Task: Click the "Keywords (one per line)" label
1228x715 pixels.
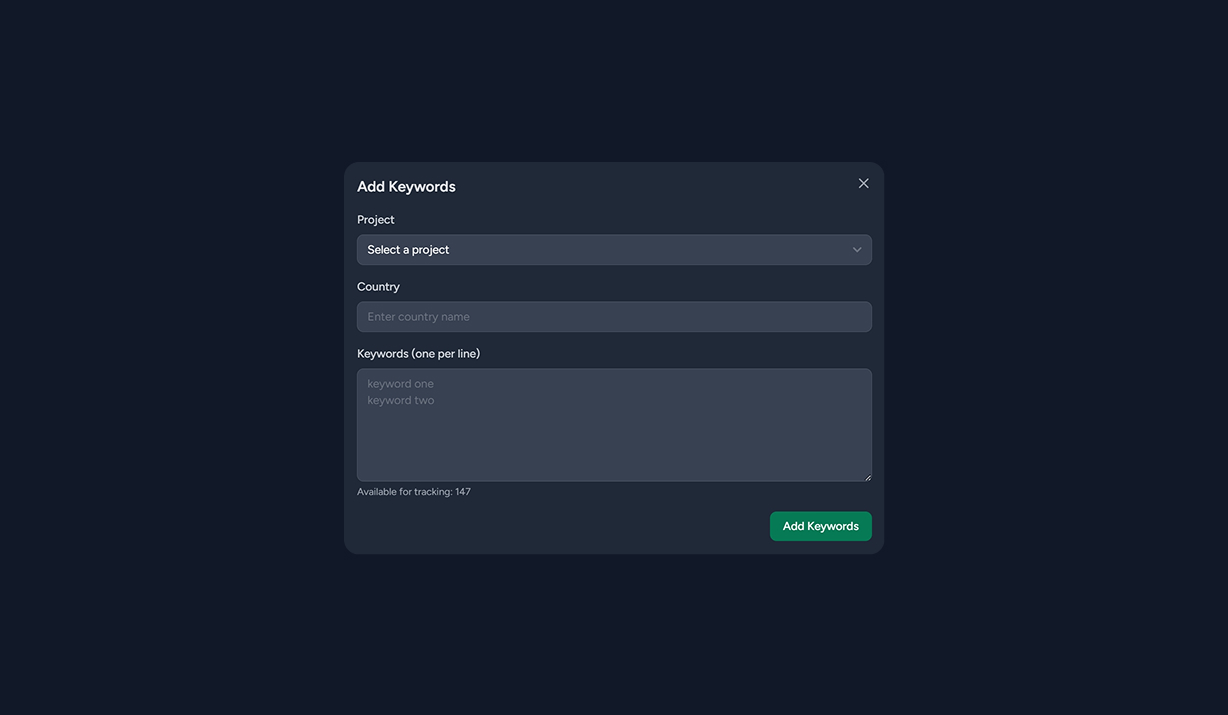Action: point(418,353)
